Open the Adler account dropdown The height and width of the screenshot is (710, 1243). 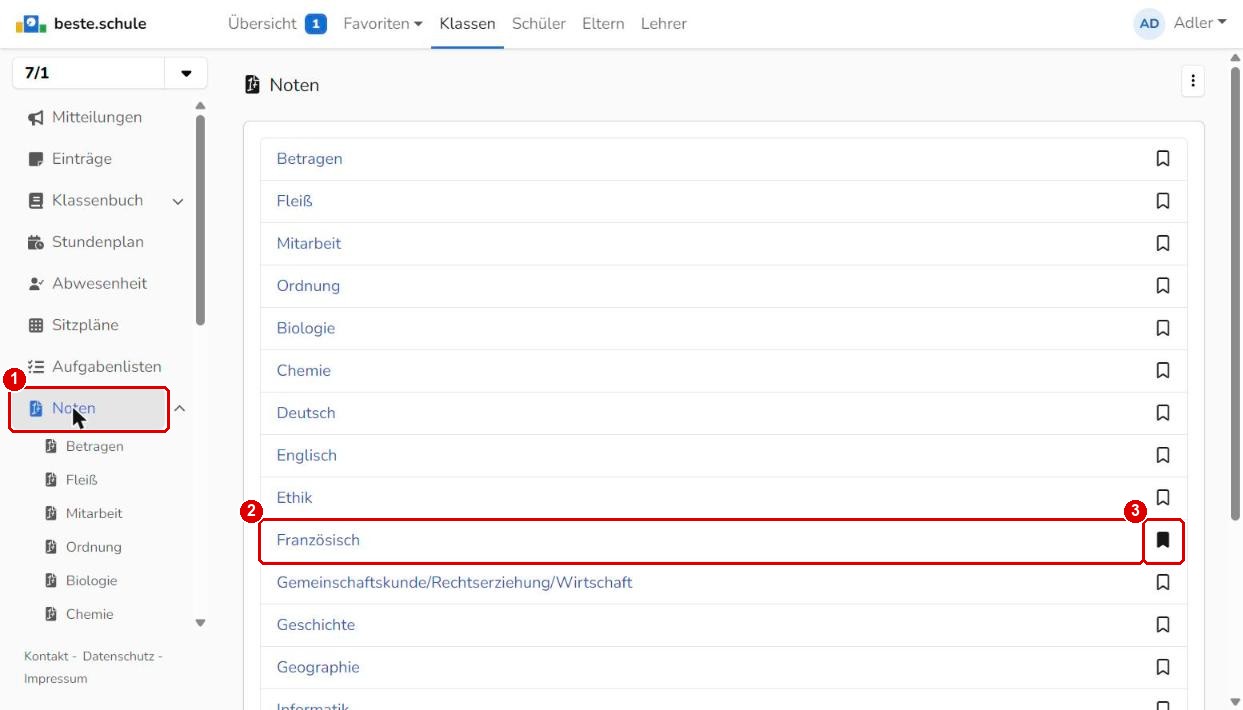(x=1200, y=23)
